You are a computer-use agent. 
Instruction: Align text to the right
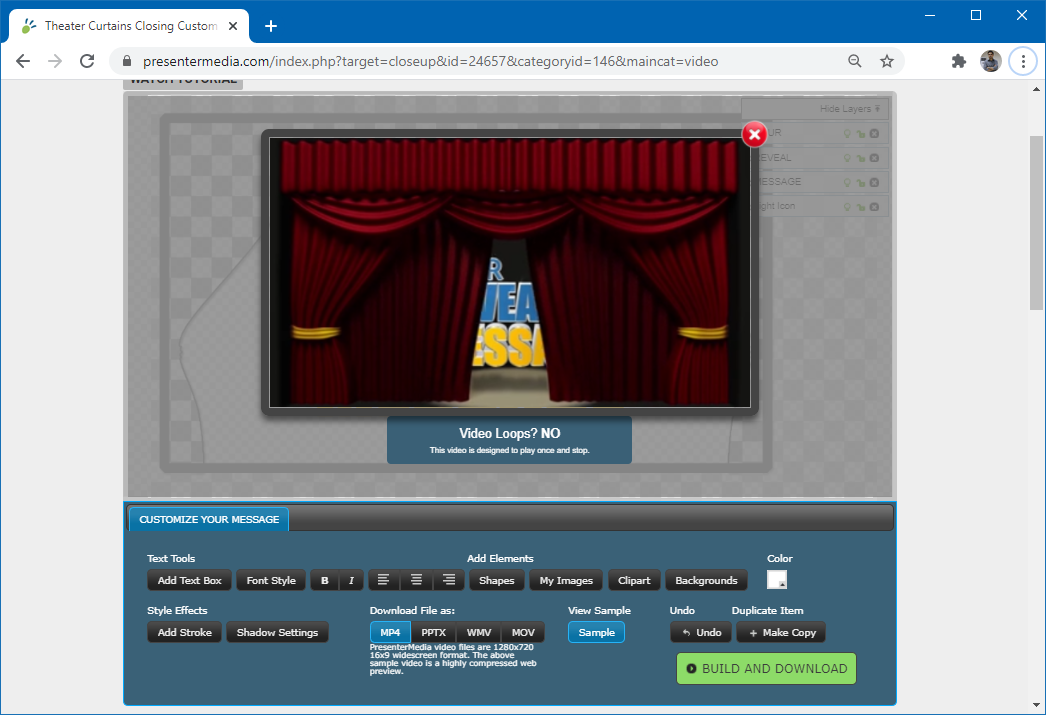(x=448, y=580)
